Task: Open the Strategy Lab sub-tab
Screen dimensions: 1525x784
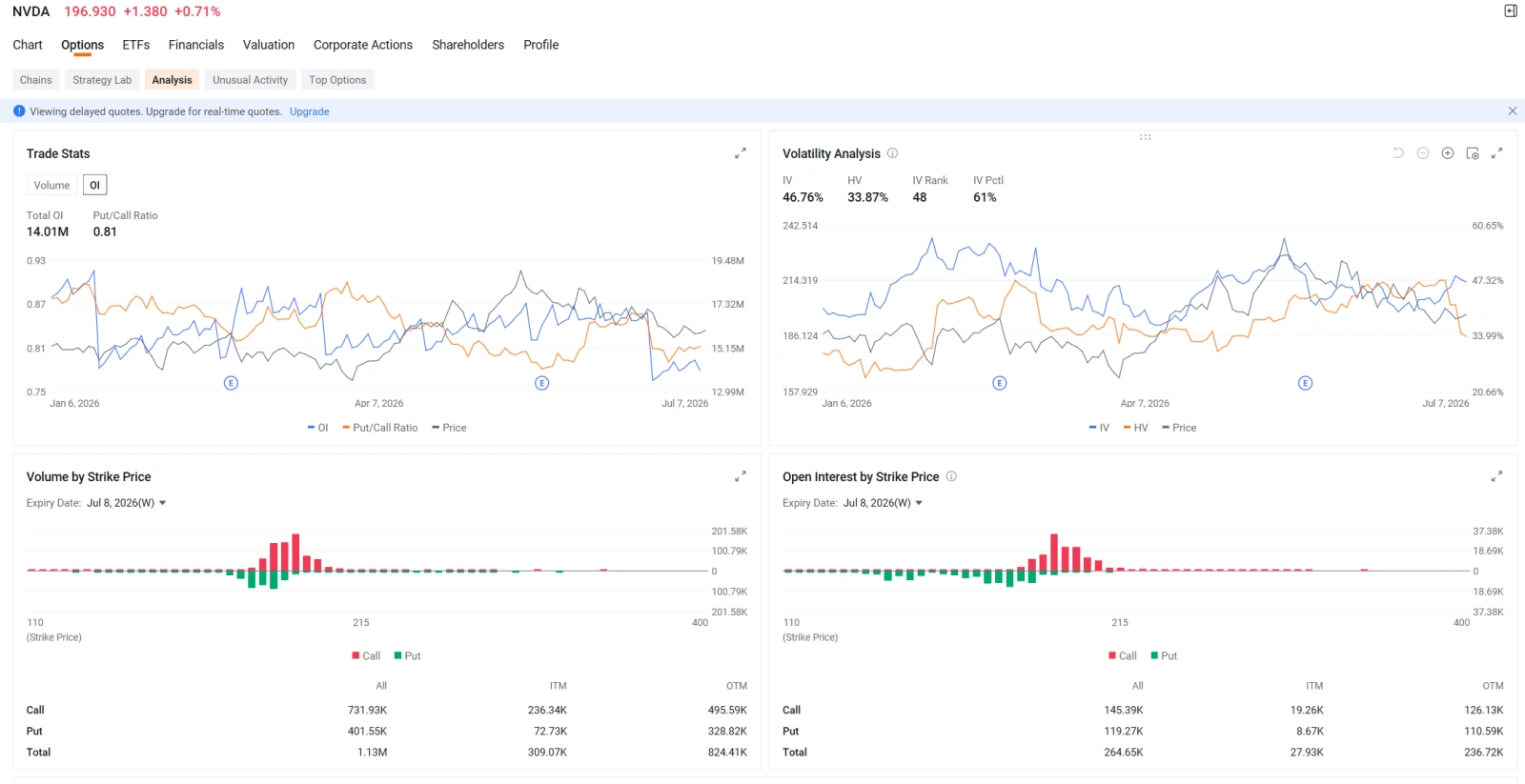Action: pos(102,80)
